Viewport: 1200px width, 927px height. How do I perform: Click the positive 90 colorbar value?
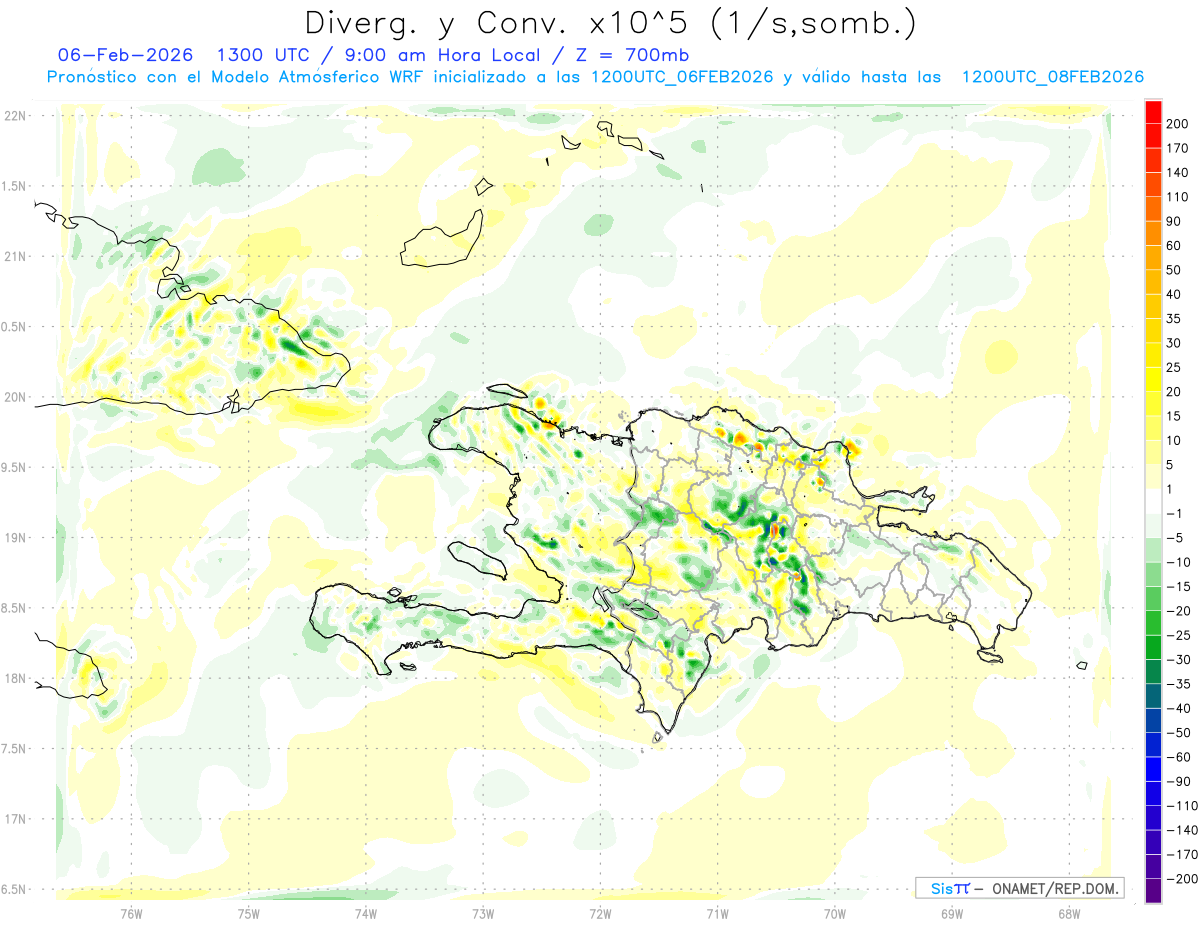click(x=1174, y=221)
